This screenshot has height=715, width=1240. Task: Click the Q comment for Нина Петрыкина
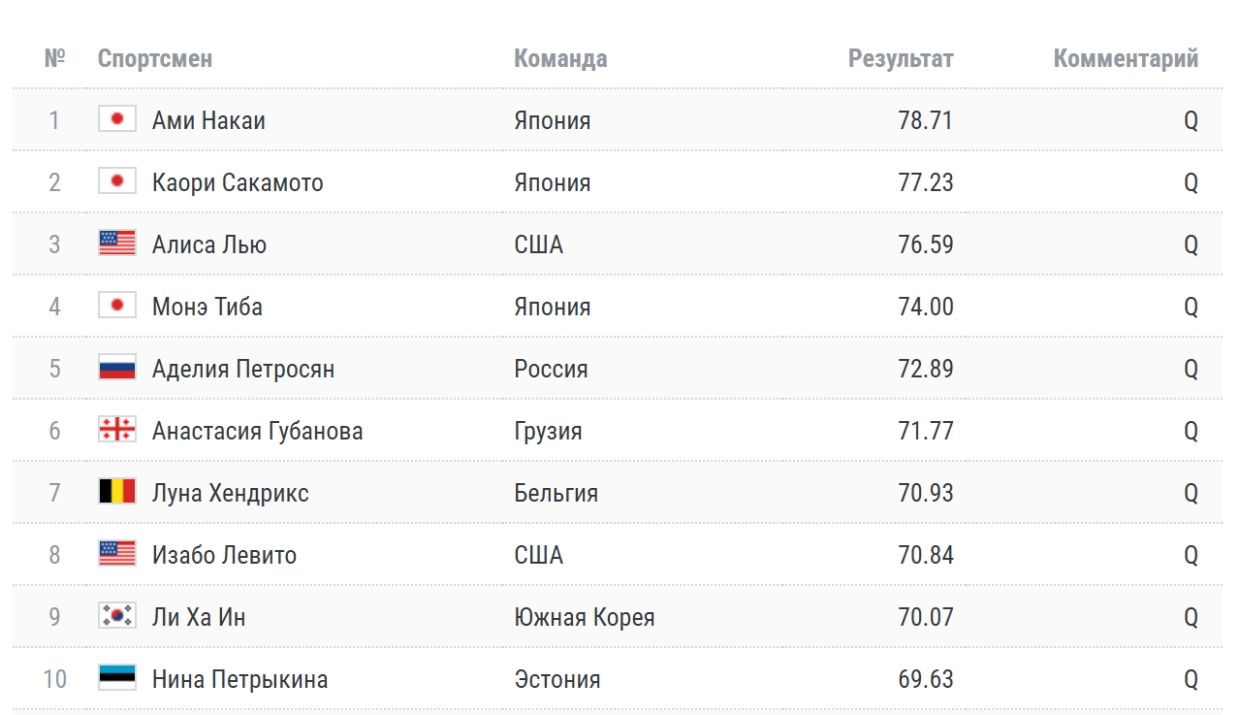1190,679
